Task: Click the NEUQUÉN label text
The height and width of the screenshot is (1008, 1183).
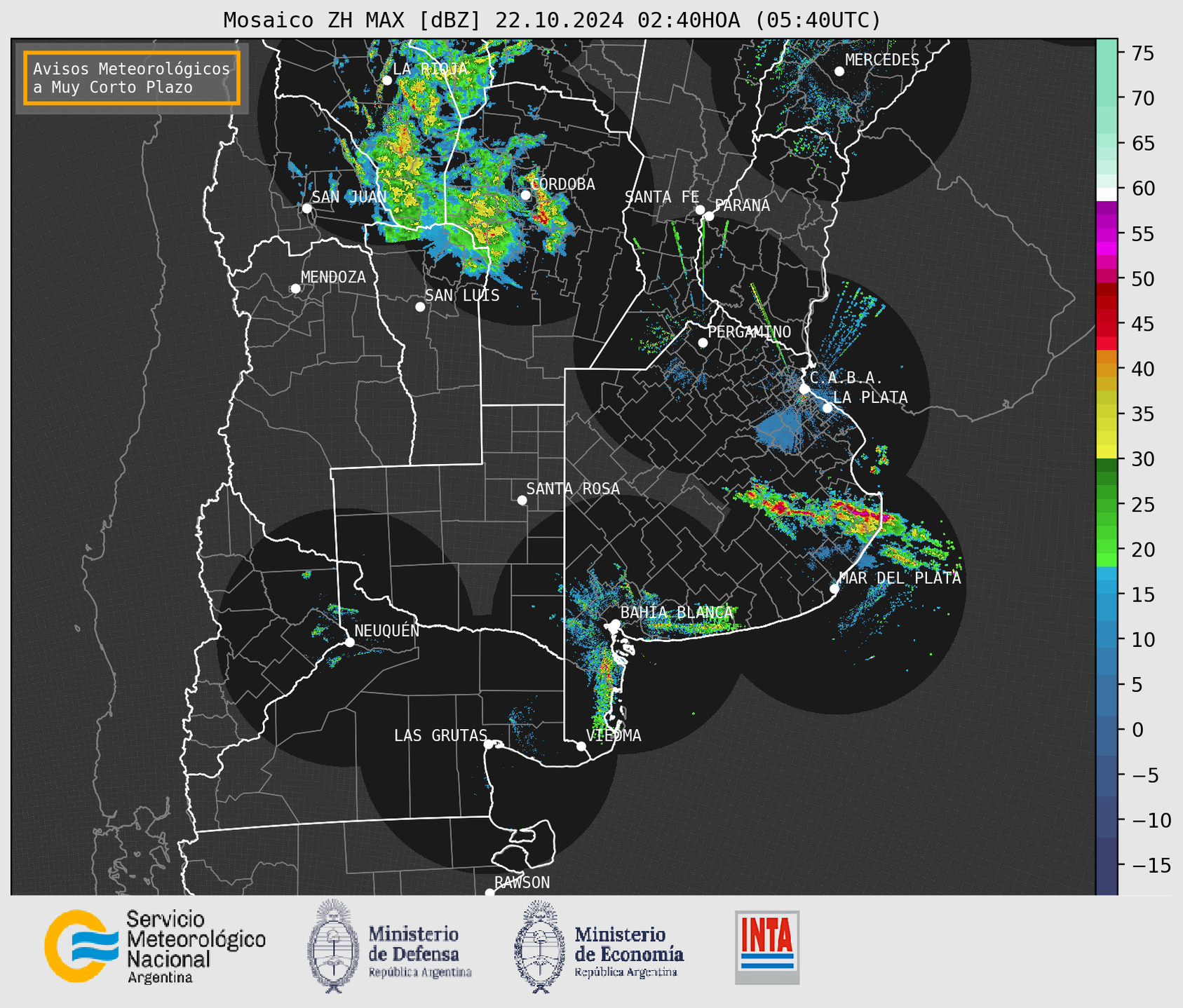Action: (387, 631)
